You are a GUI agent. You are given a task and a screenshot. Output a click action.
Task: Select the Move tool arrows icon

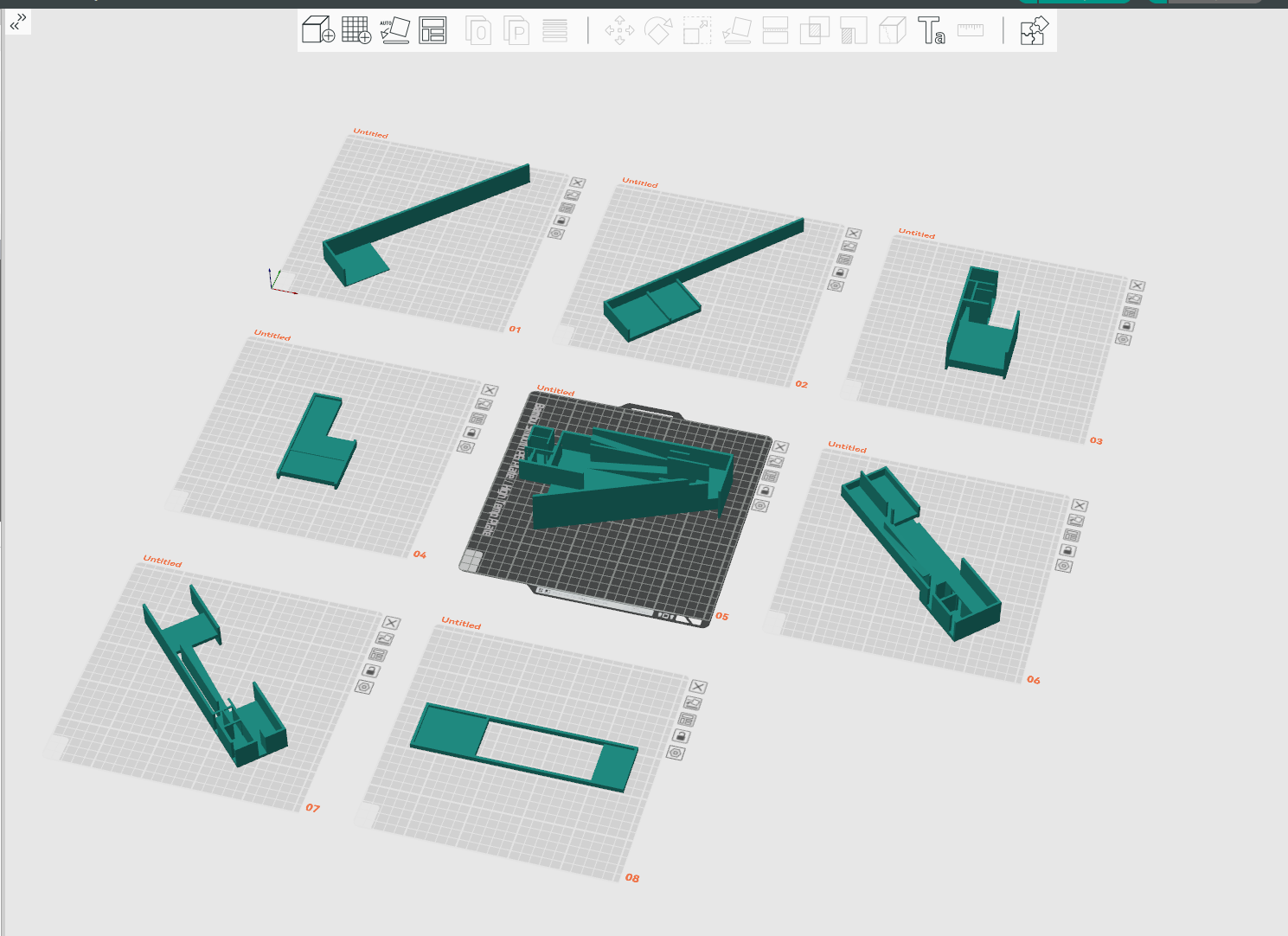[619, 31]
